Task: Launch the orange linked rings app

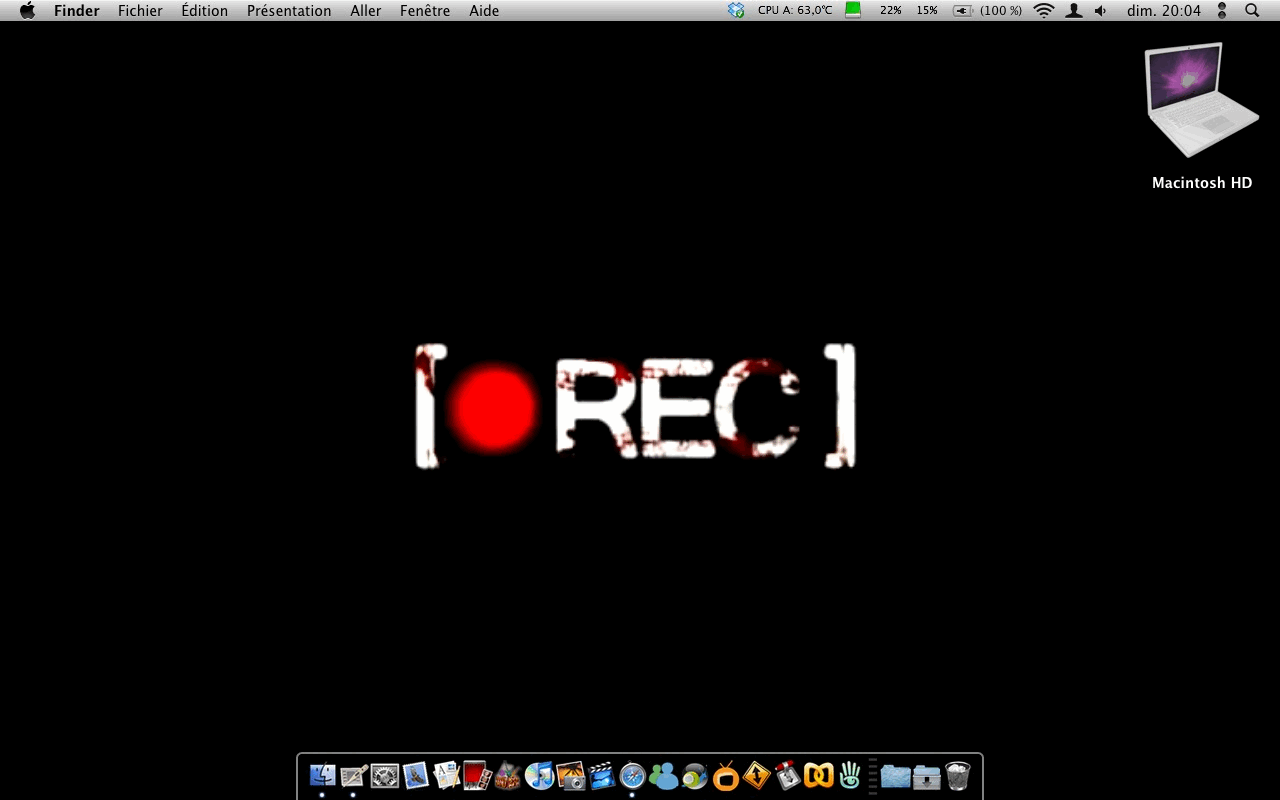Action: (x=819, y=775)
